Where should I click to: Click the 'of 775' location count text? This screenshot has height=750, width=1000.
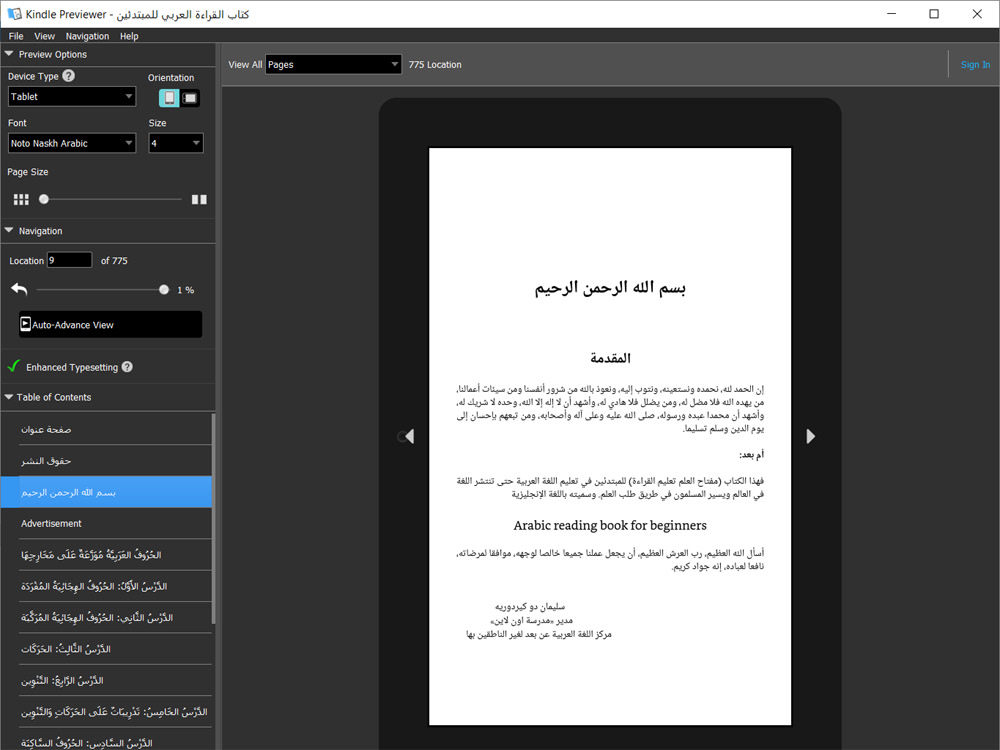(114, 260)
